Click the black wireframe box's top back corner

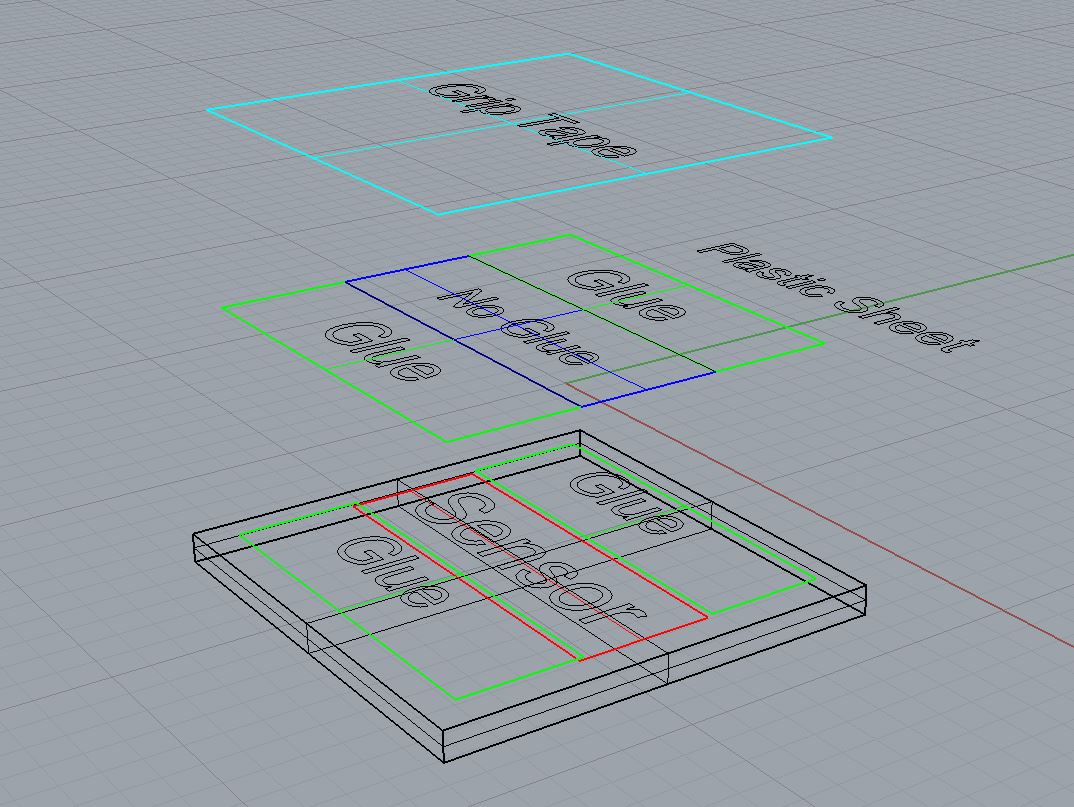580,432
